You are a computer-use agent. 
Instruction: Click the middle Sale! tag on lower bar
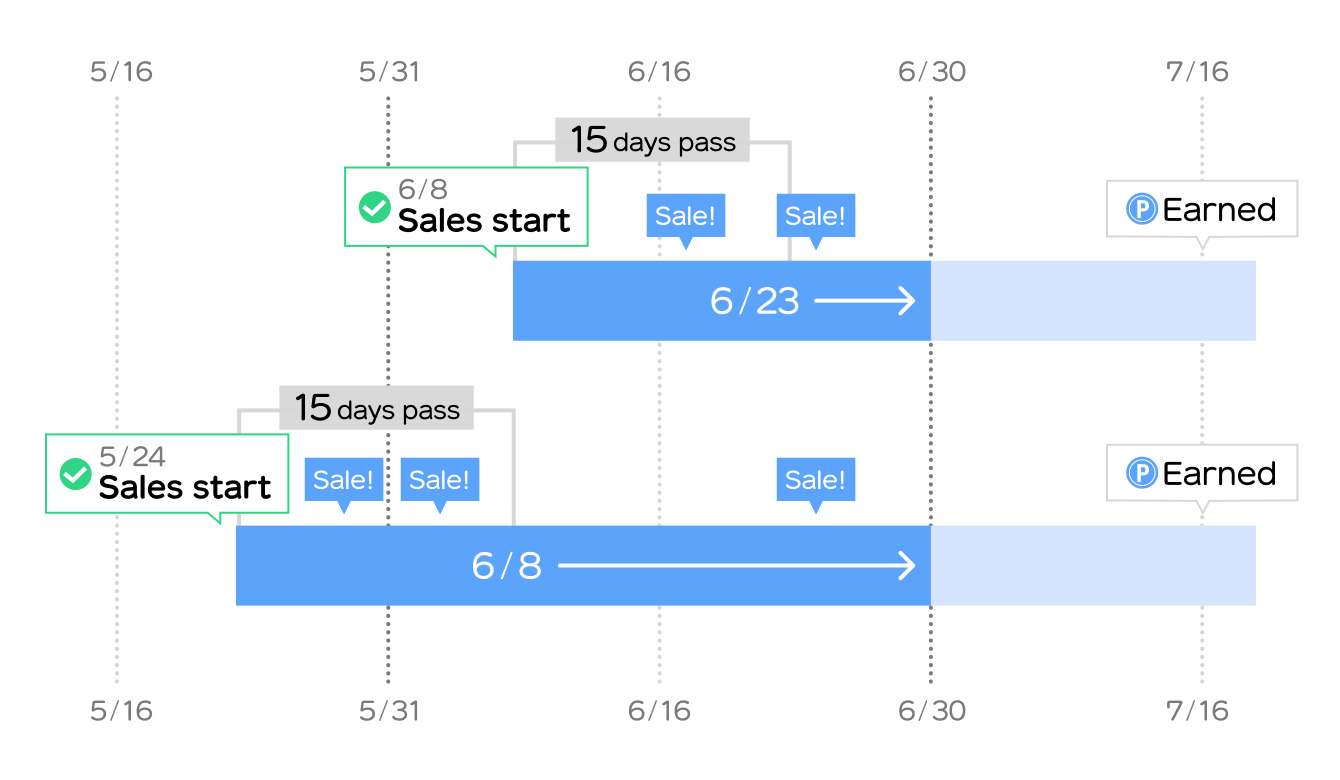pyautogui.click(x=439, y=480)
